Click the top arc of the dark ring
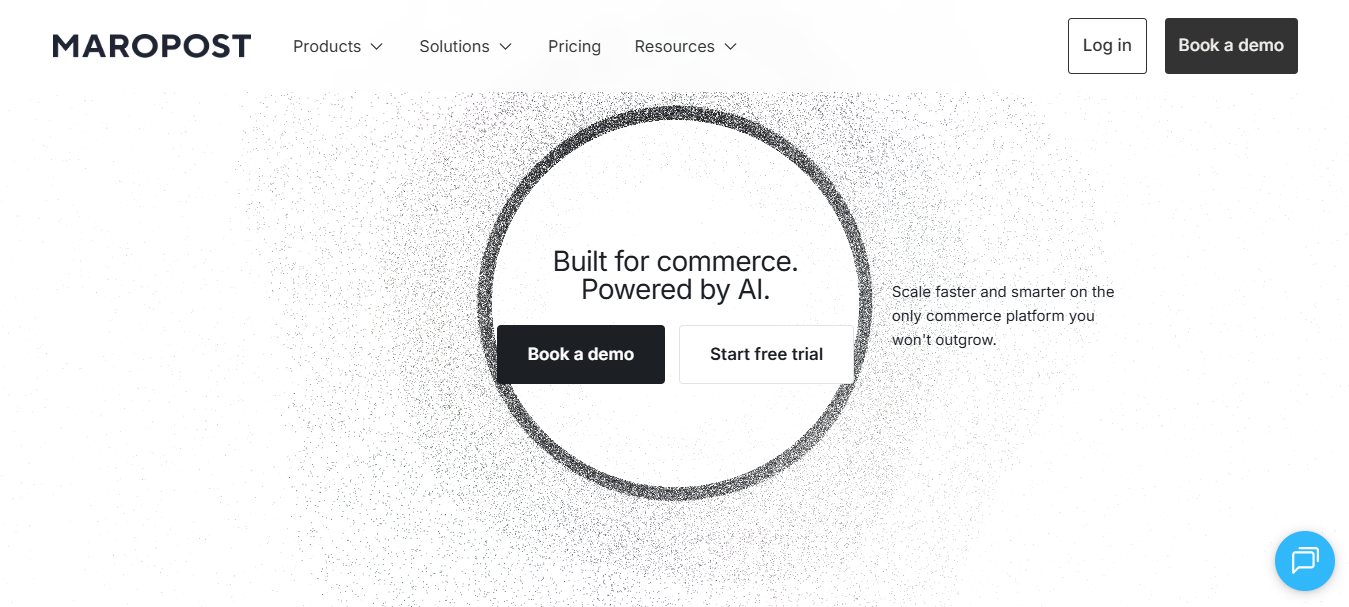Screen dimensions: 1349x607 pos(675,113)
